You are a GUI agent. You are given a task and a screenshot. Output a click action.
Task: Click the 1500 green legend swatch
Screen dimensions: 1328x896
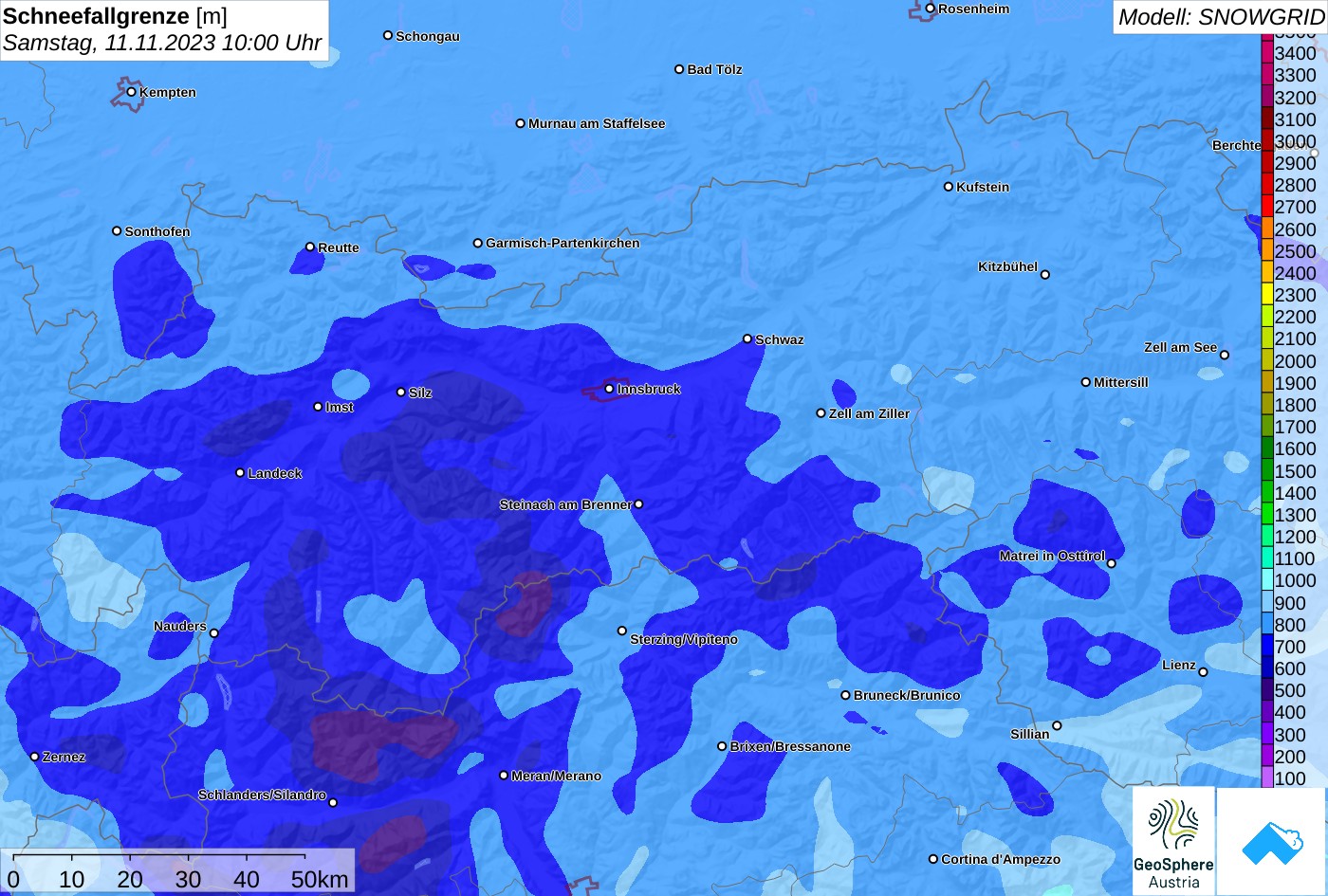[x=1267, y=470]
